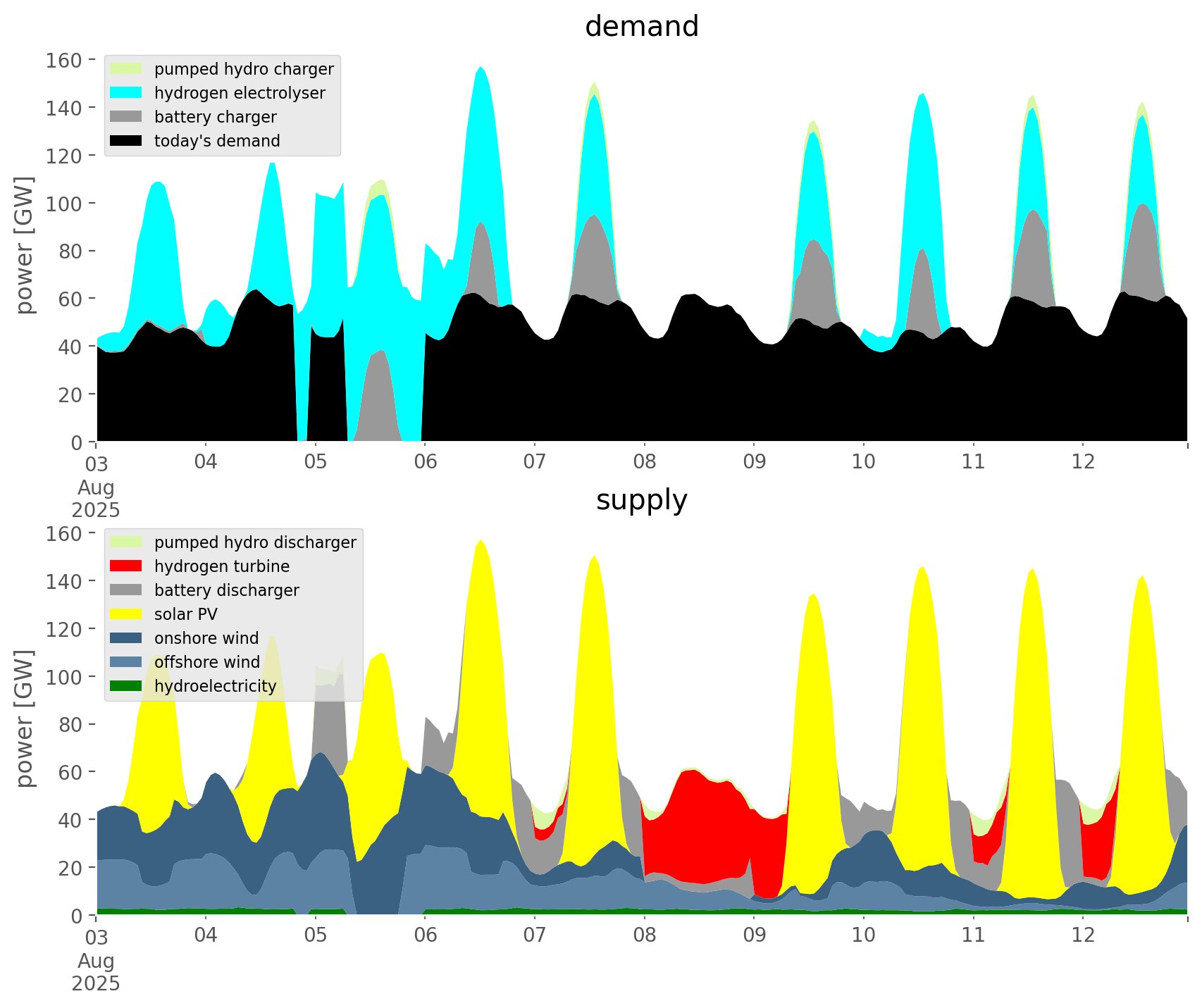This screenshot has width=1202, height=1008.
Task: Click the "supply" chart title
Action: tap(641, 500)
